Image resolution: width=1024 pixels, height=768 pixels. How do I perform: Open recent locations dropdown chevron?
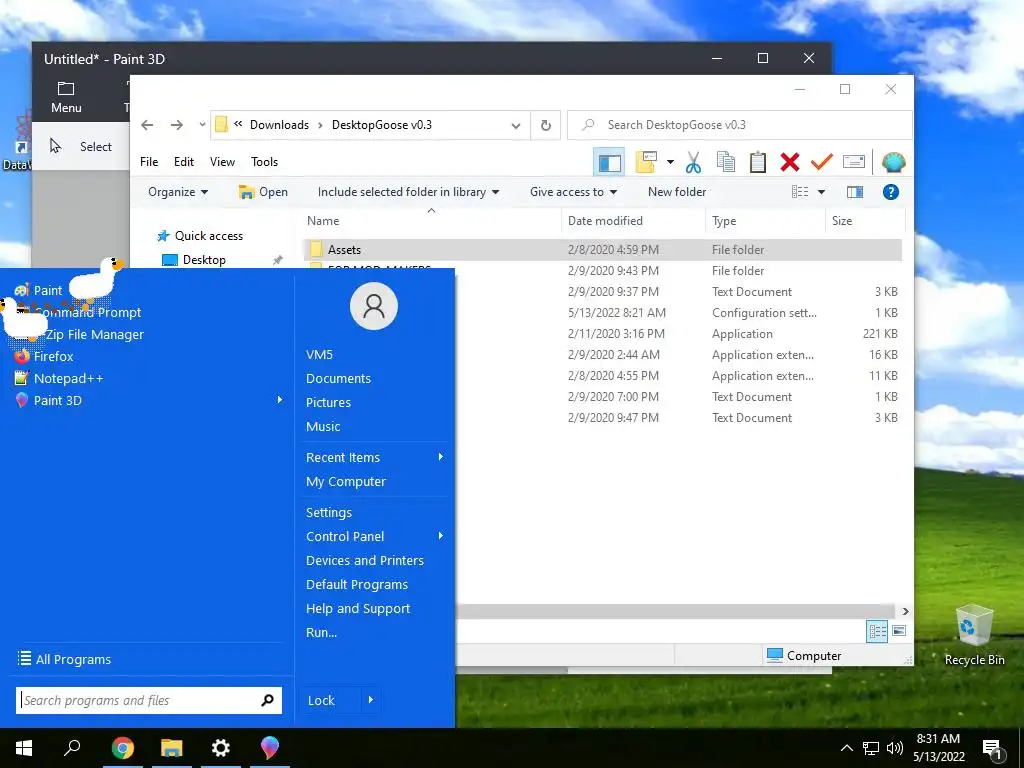202,125
